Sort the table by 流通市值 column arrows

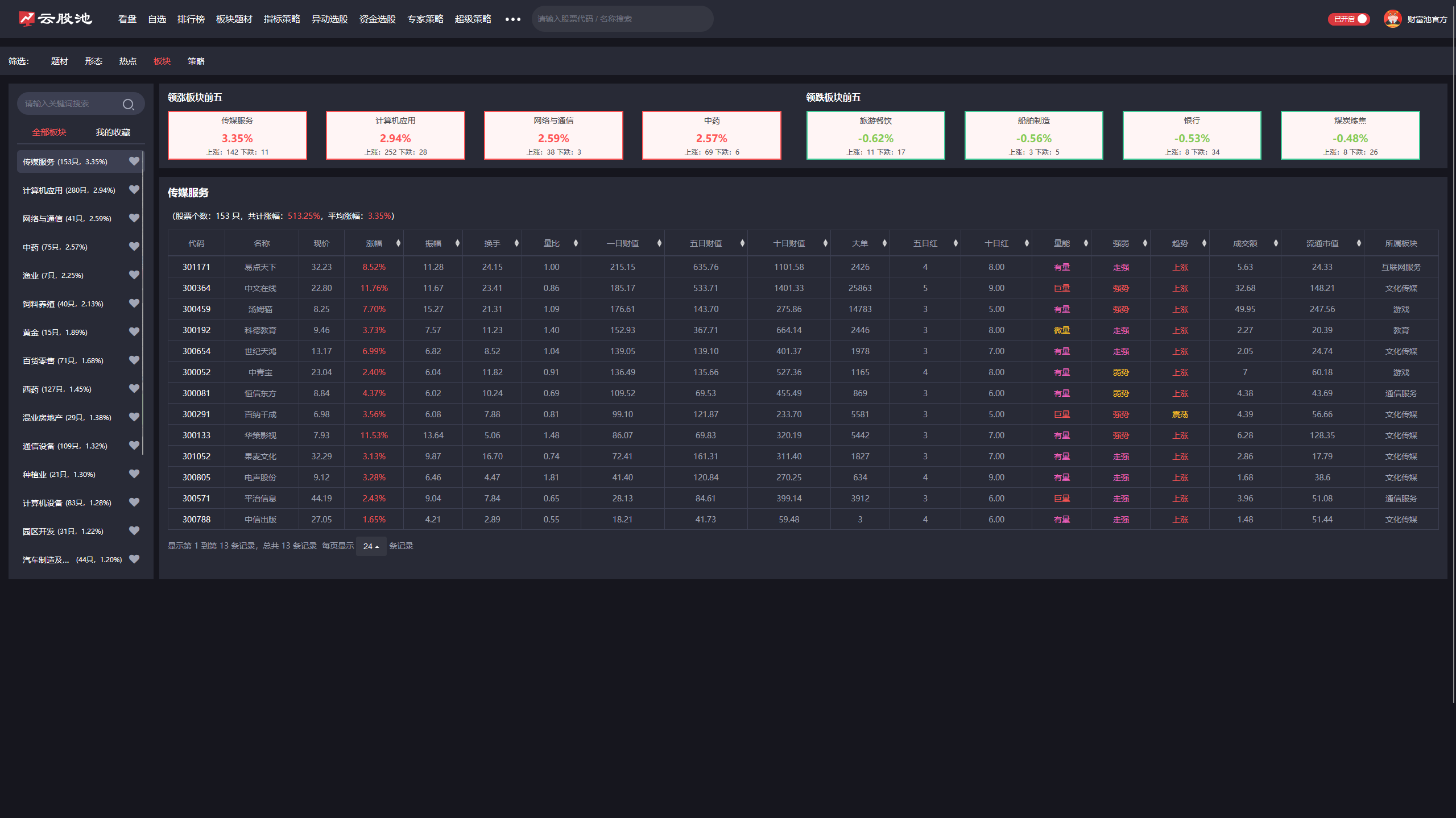point(1359,243)
